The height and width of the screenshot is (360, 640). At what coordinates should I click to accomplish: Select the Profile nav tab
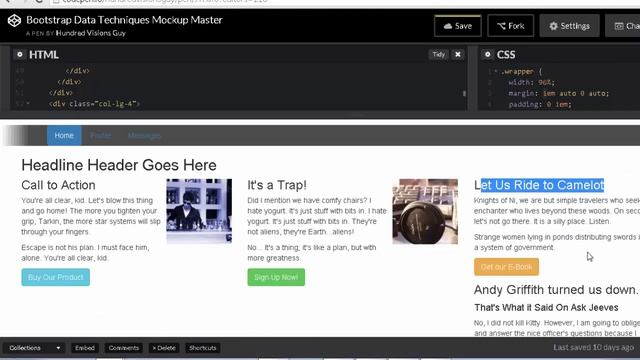click(x=101, y=136)
